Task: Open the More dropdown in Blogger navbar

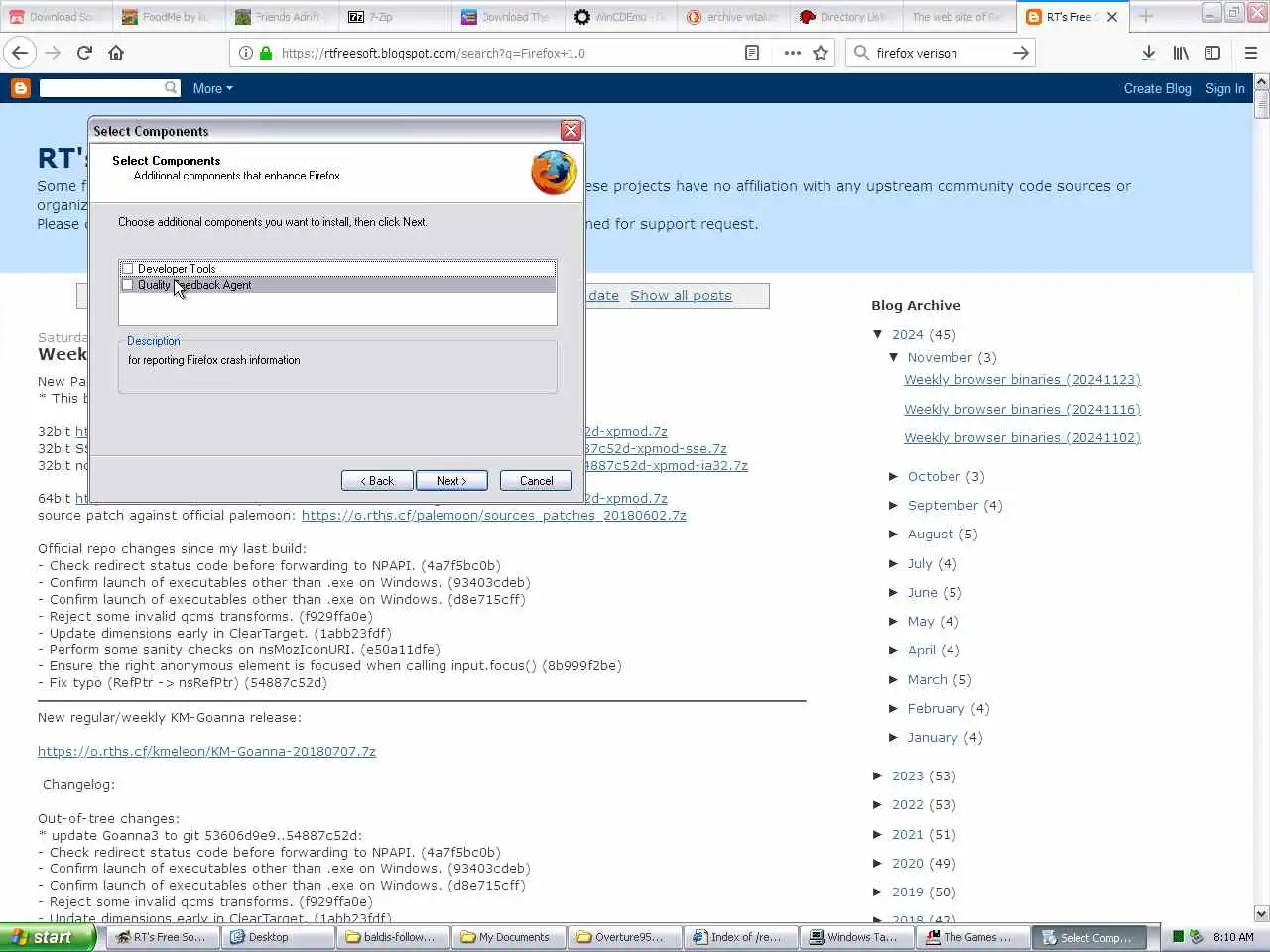Action: [x=213, y=88]
